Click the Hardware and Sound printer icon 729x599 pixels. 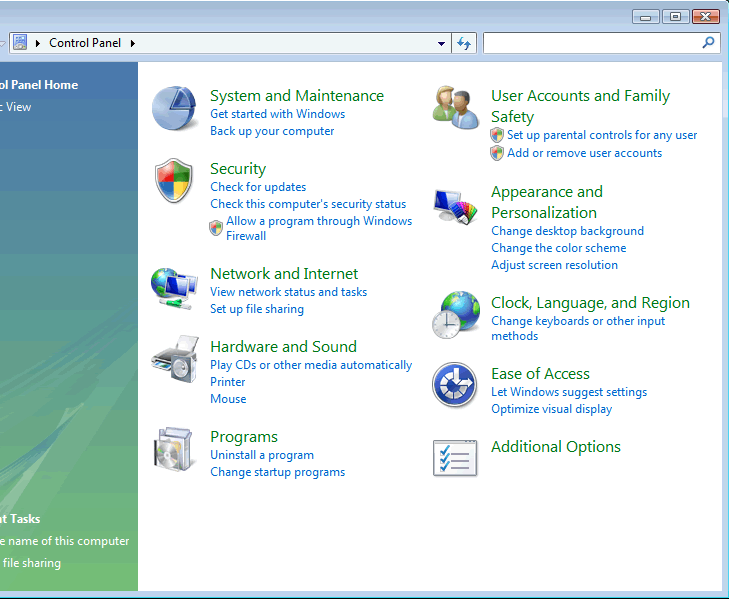(174, 360)
